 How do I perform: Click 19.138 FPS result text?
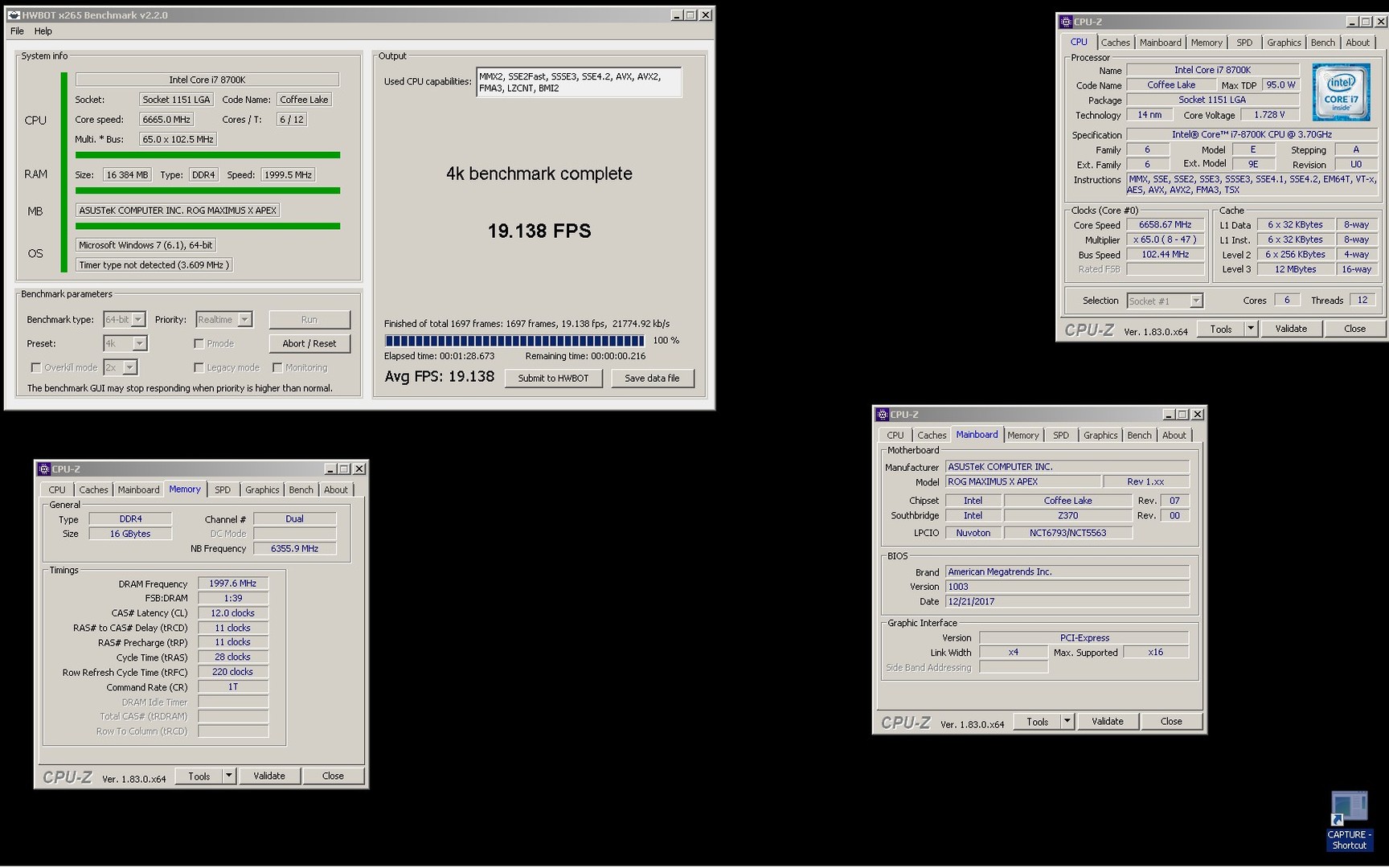[x=539, y=231]
